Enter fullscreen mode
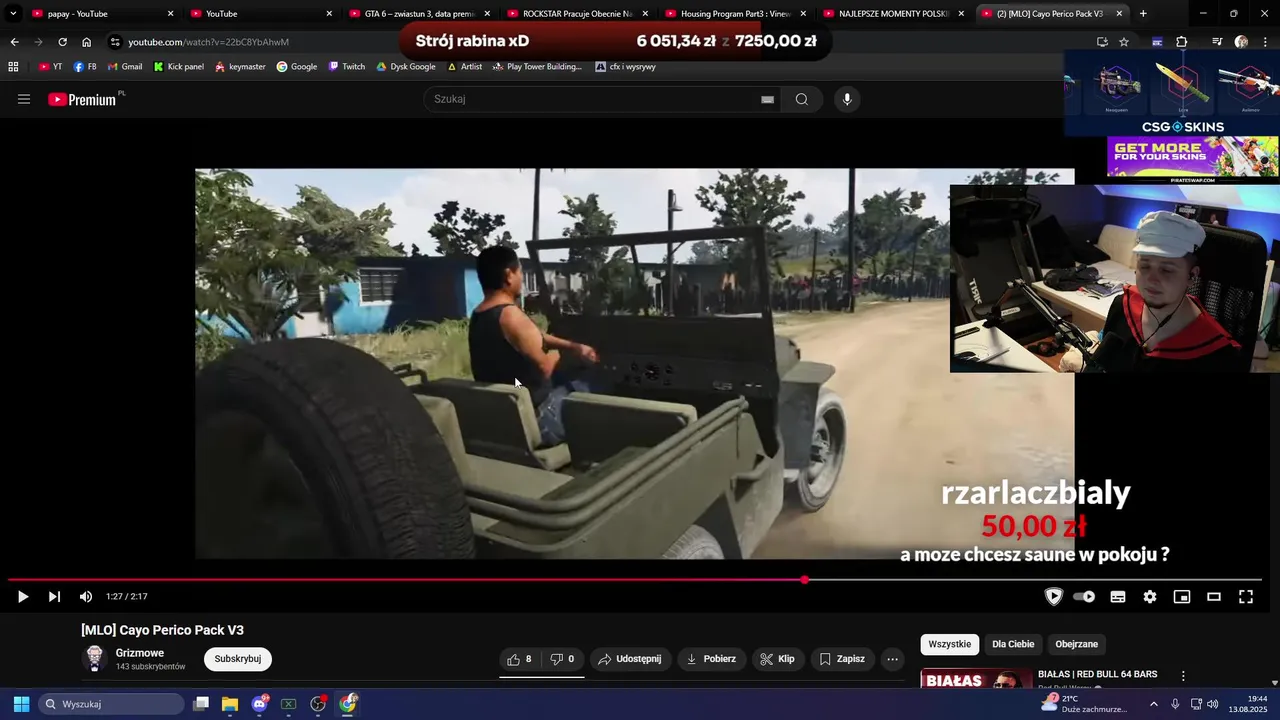Image resolution: width=1280 pixels, height=720 pixels. 1246,597
